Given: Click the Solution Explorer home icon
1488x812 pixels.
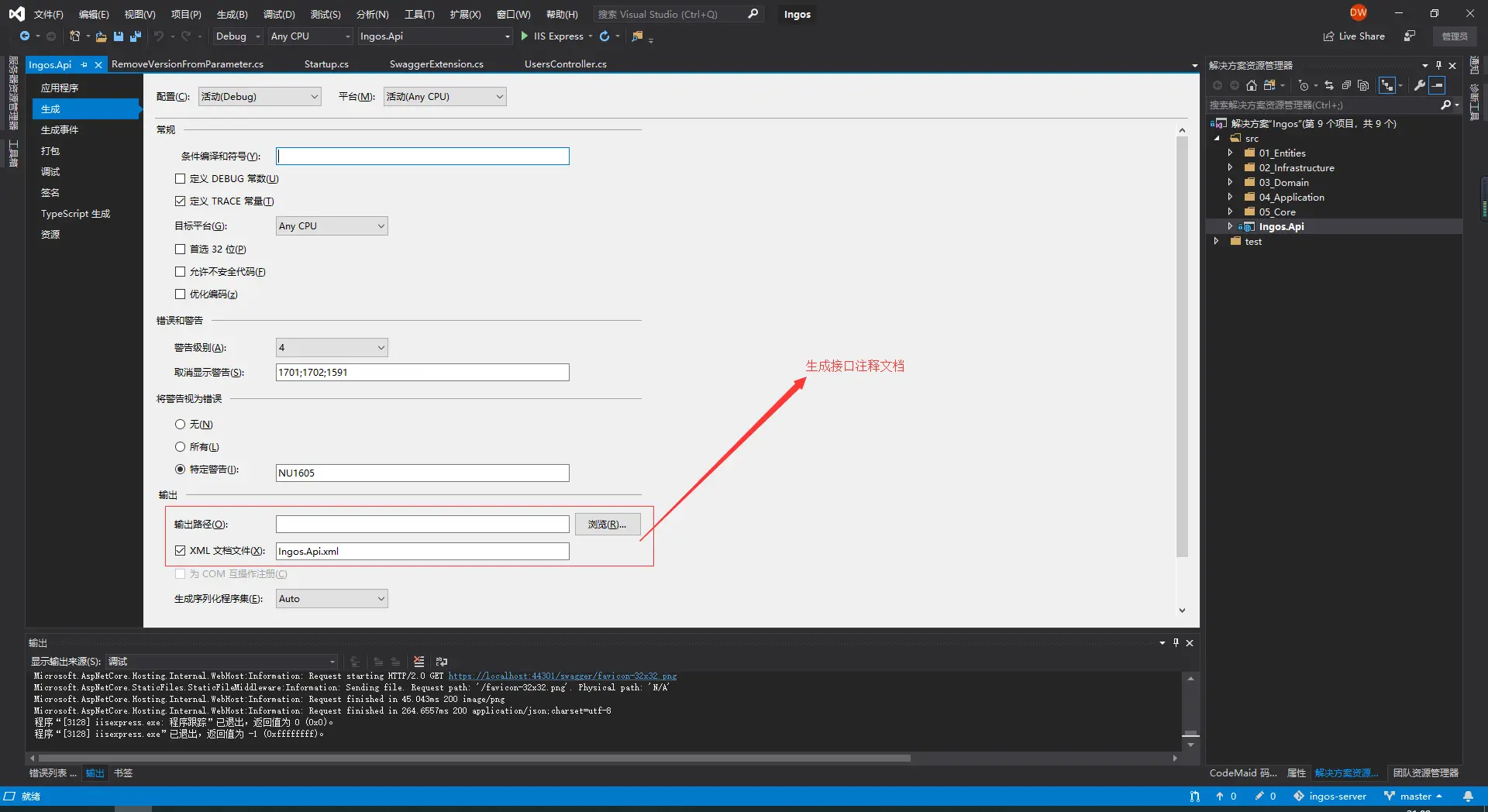Looking at the screenshot, I should pyautogui.click(x=1252, y=85).
